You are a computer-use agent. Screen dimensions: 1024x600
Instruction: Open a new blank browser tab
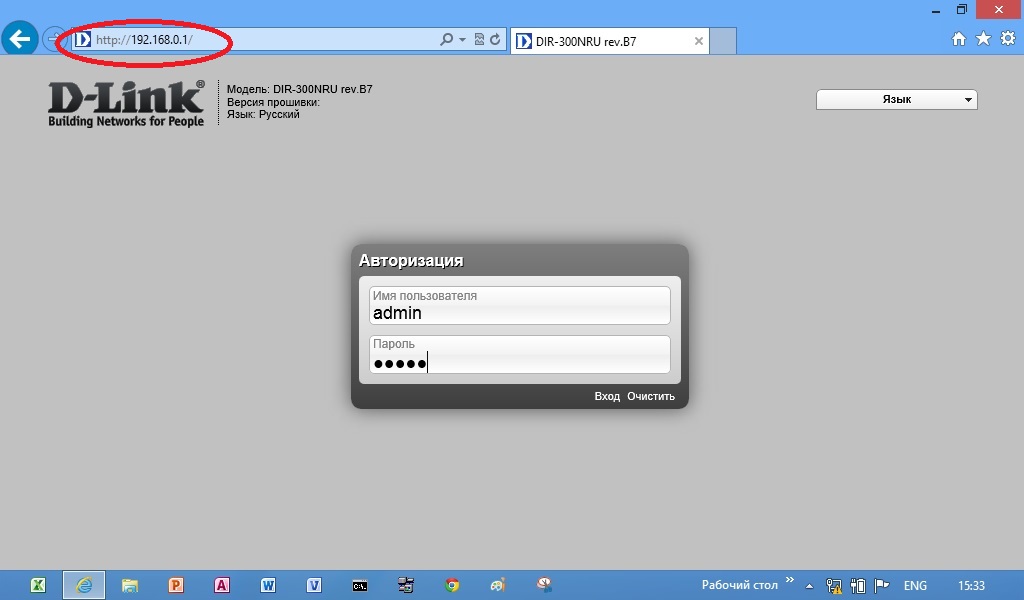click(723, 41)
